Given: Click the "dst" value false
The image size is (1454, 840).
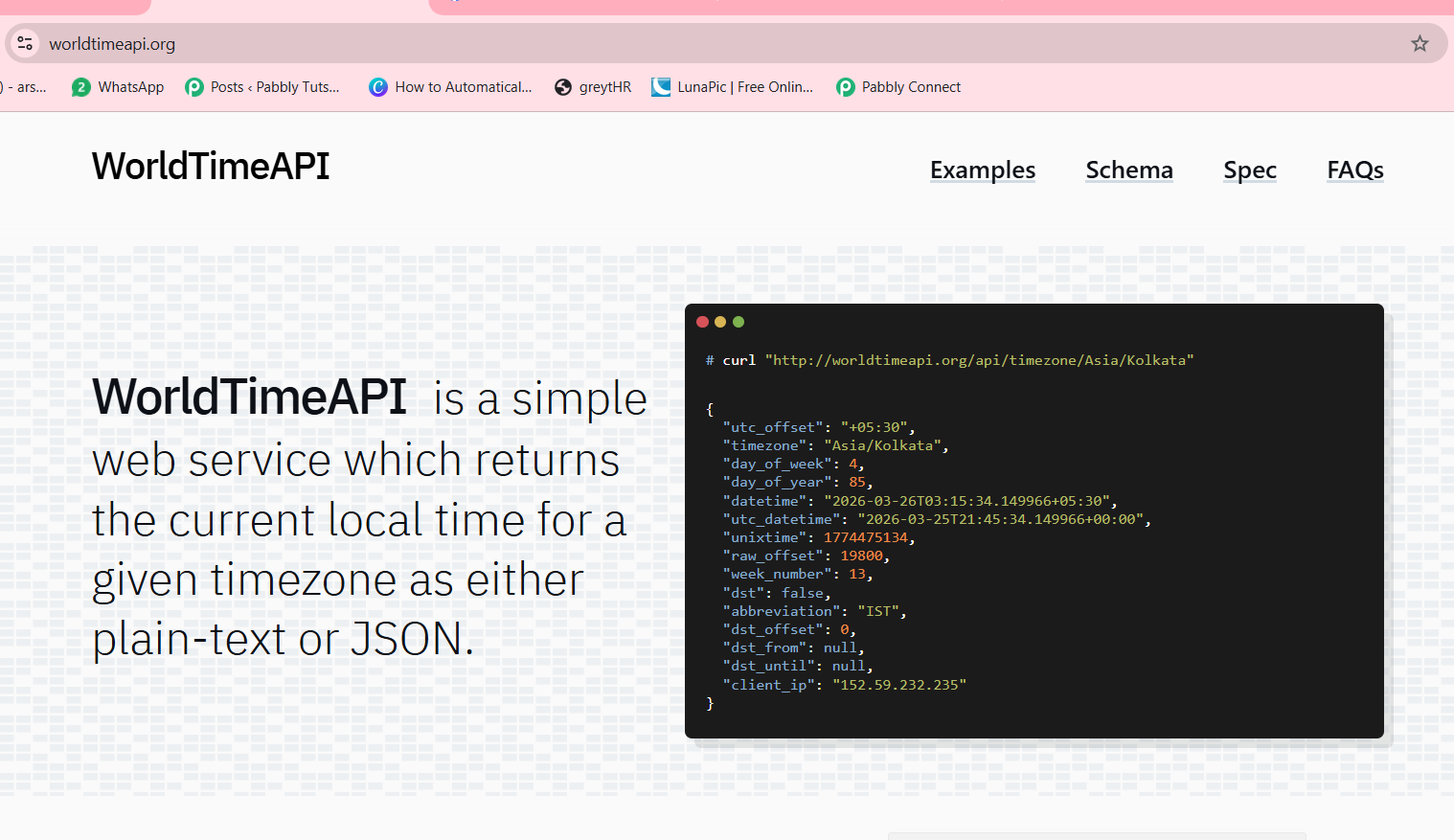Looking at the screenshot, I should 803,593.
